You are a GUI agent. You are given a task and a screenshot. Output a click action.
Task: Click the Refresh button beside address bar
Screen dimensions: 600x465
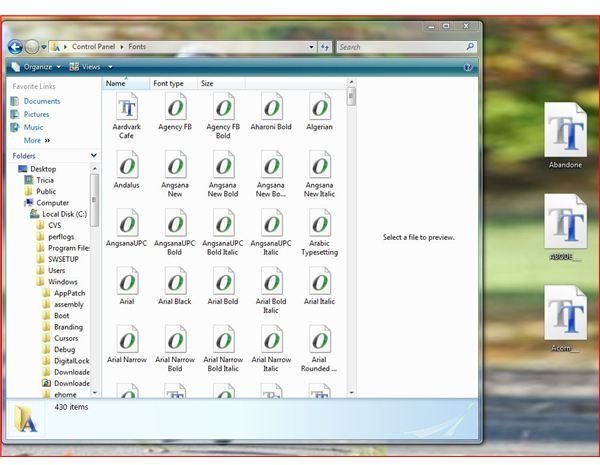(x=324, y=47)
